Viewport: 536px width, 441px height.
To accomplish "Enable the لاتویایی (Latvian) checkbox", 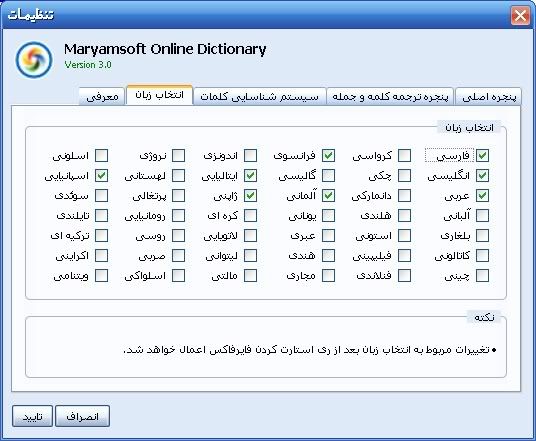I will (250, 236).
